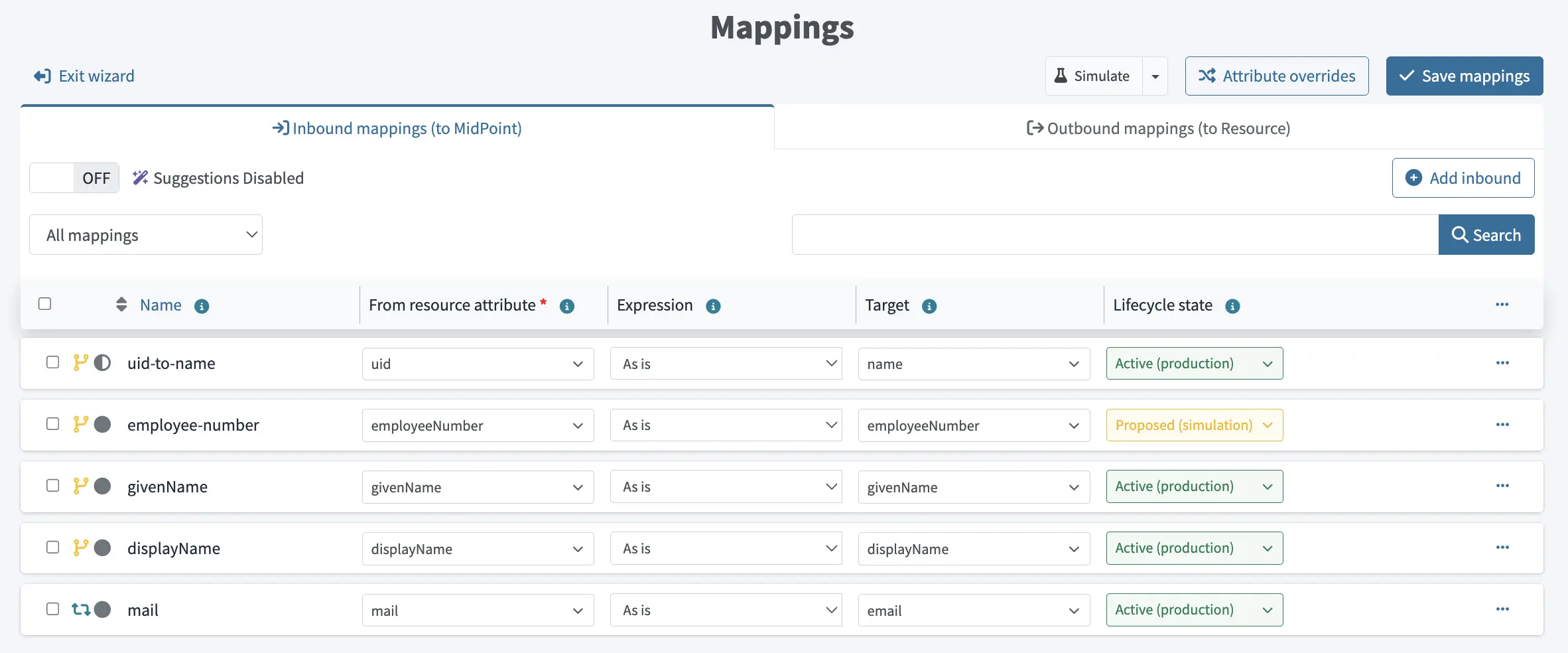The image size is (1568, 653).
Task: Open the Simulate dropdown arrow
Action: tap(1155, 76)
